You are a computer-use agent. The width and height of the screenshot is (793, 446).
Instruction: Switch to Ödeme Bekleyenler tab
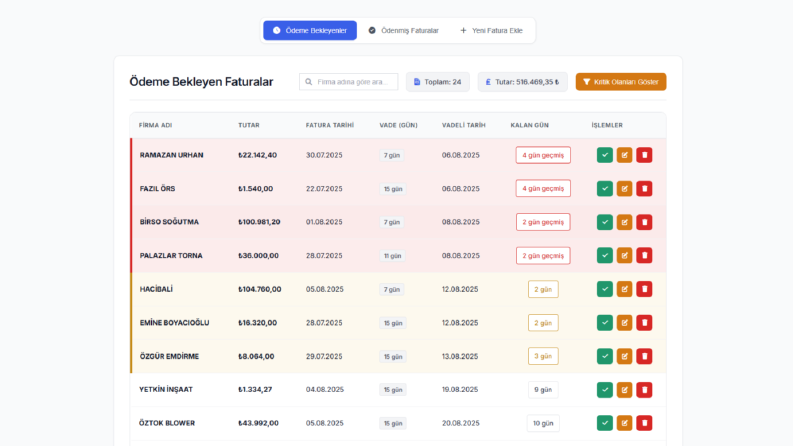tap(310, 30)
